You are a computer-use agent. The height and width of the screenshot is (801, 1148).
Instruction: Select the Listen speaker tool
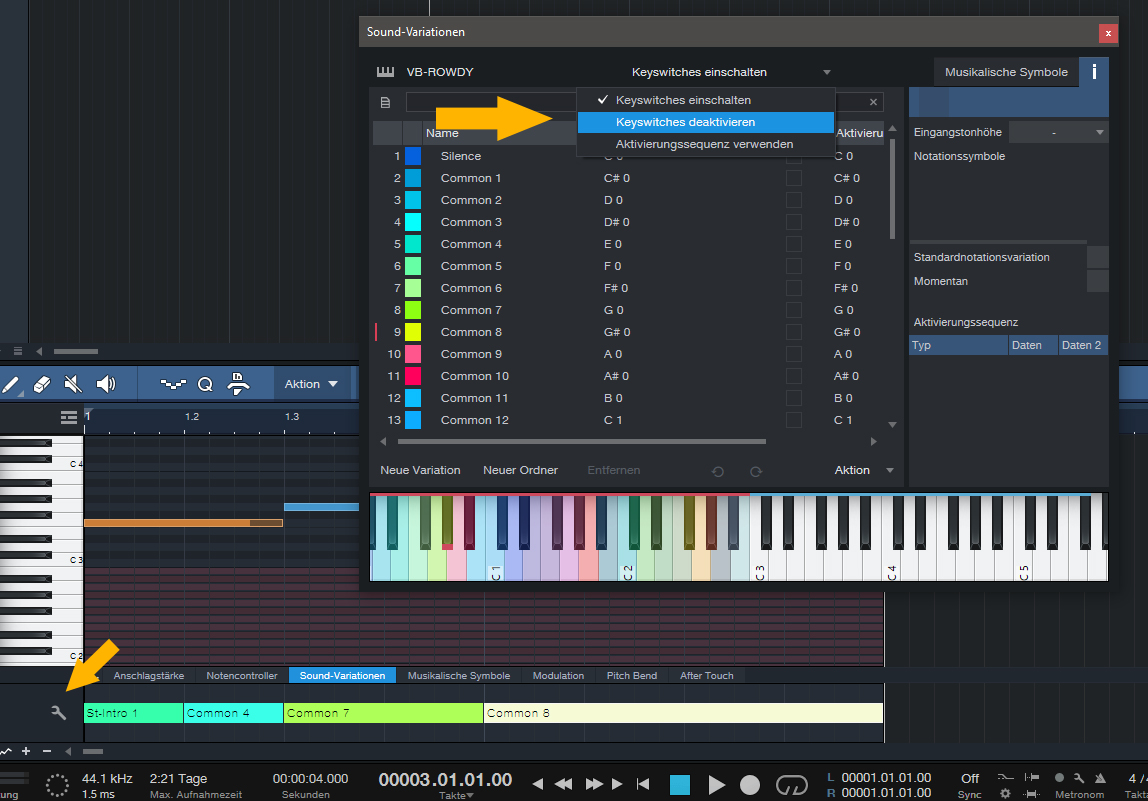[x=106, y=384]
